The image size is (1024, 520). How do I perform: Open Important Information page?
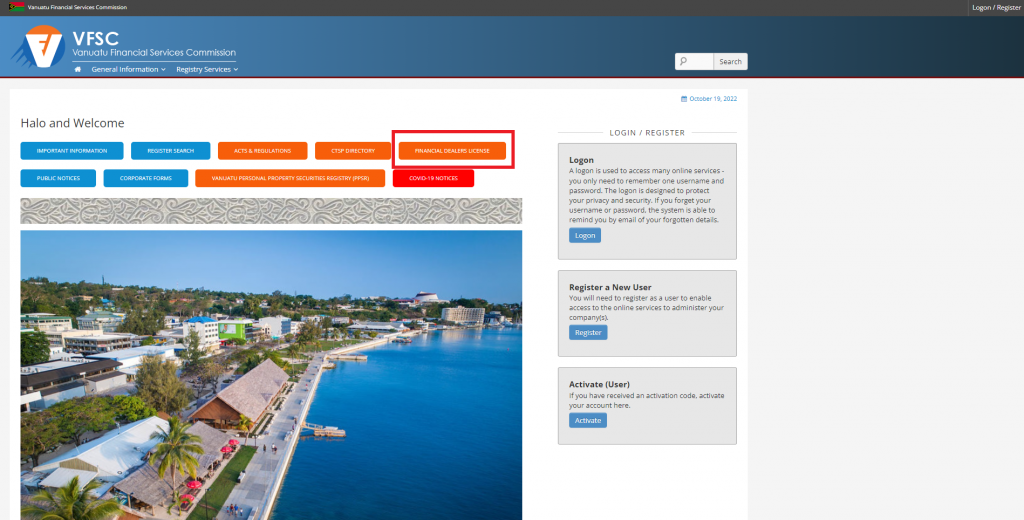72,151
